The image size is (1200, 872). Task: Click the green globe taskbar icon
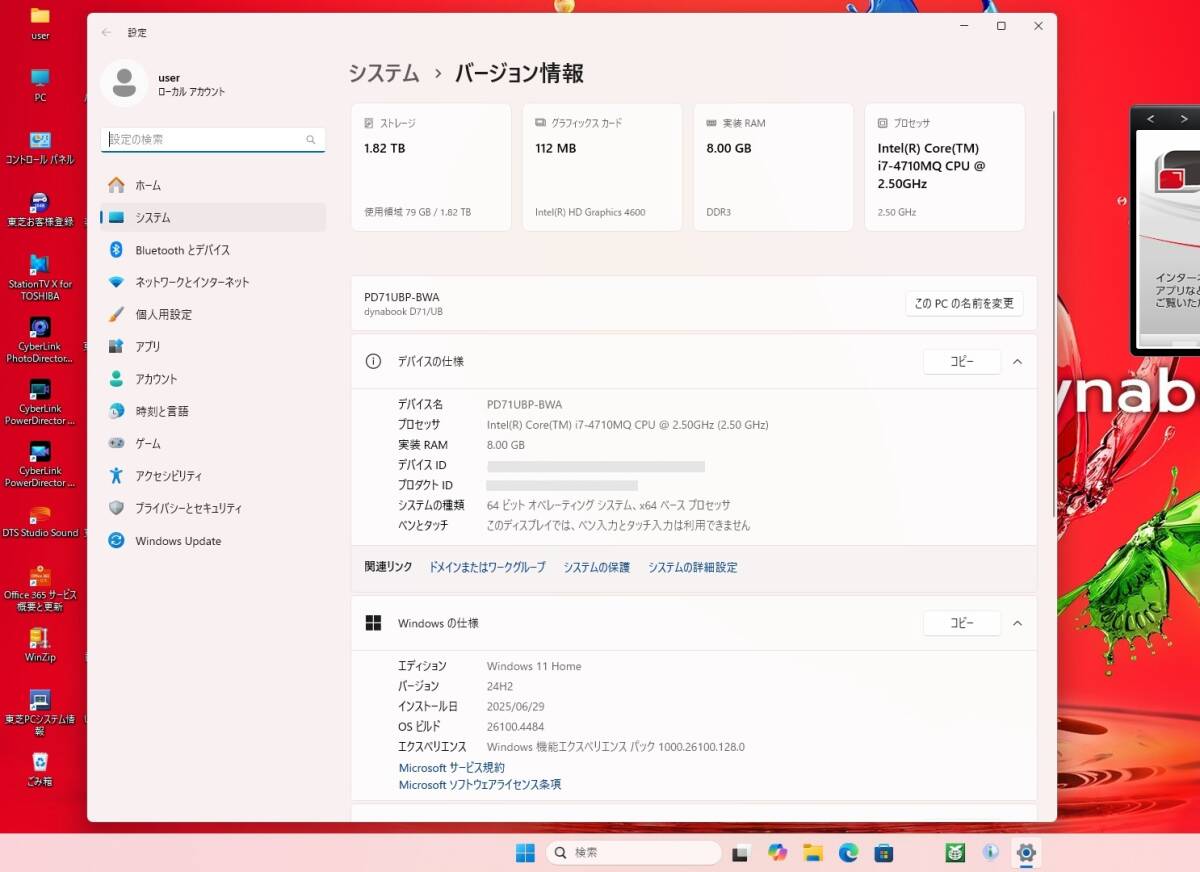(955, 853)
